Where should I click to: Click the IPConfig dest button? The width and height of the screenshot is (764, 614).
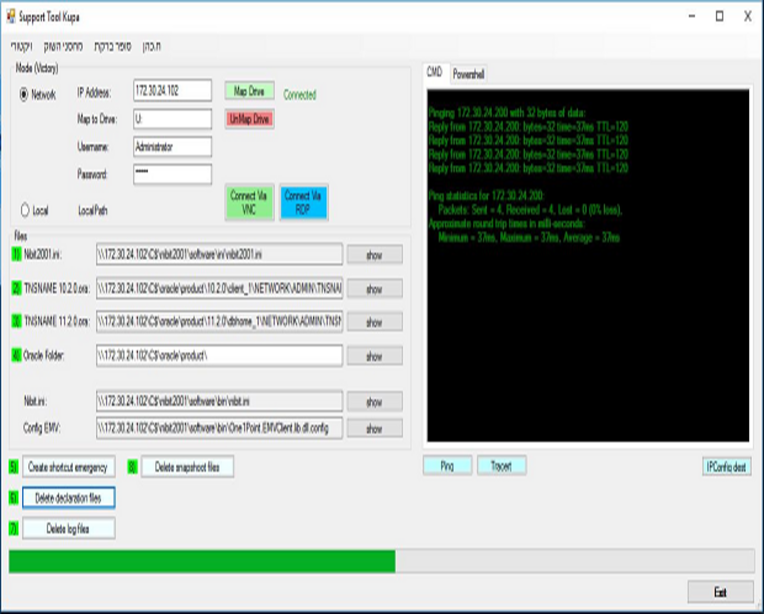point(726,466)
